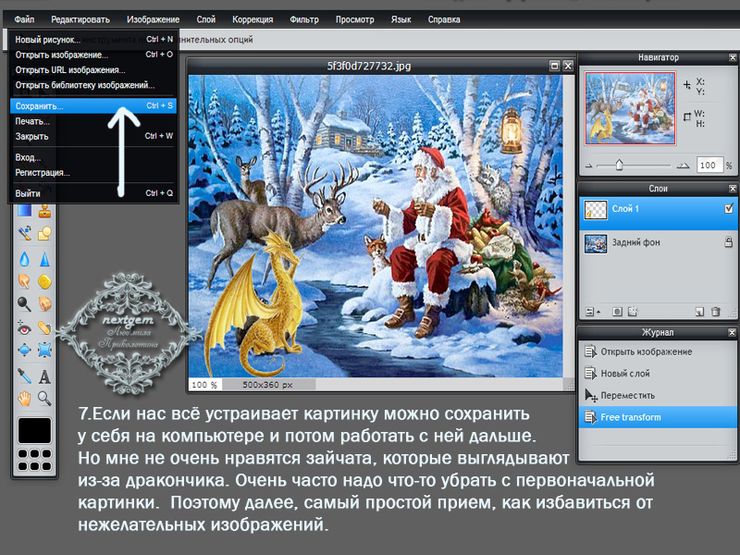Select the Color Picker eyedropper tool
The height and width of the screenshot is (555, 740).
point(25,376)
